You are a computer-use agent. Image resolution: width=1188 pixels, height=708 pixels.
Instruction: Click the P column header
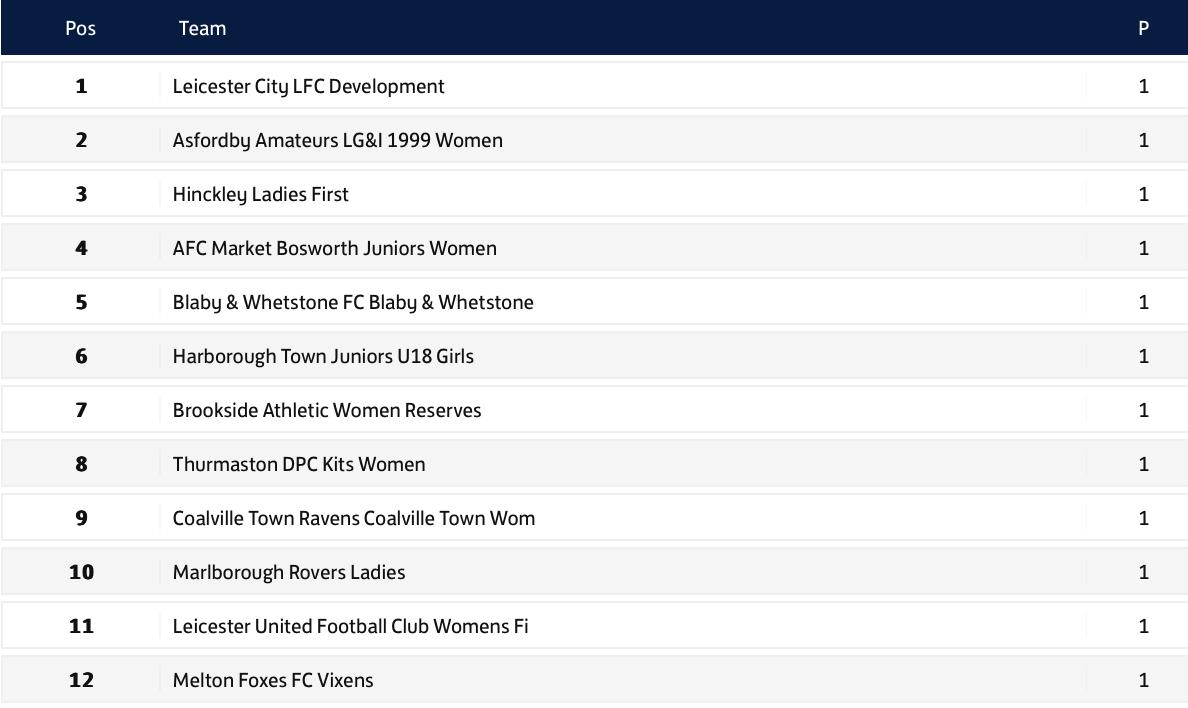(x=1143, y=28)
